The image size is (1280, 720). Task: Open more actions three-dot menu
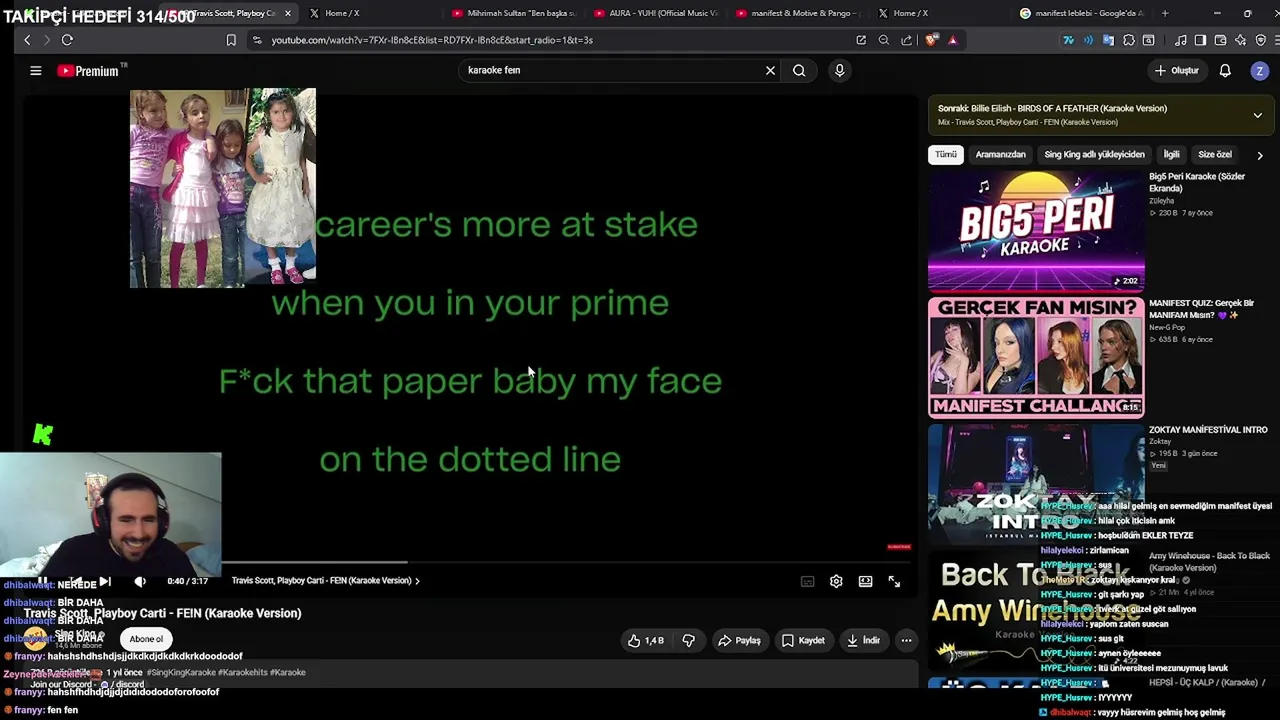click(906, 640)
